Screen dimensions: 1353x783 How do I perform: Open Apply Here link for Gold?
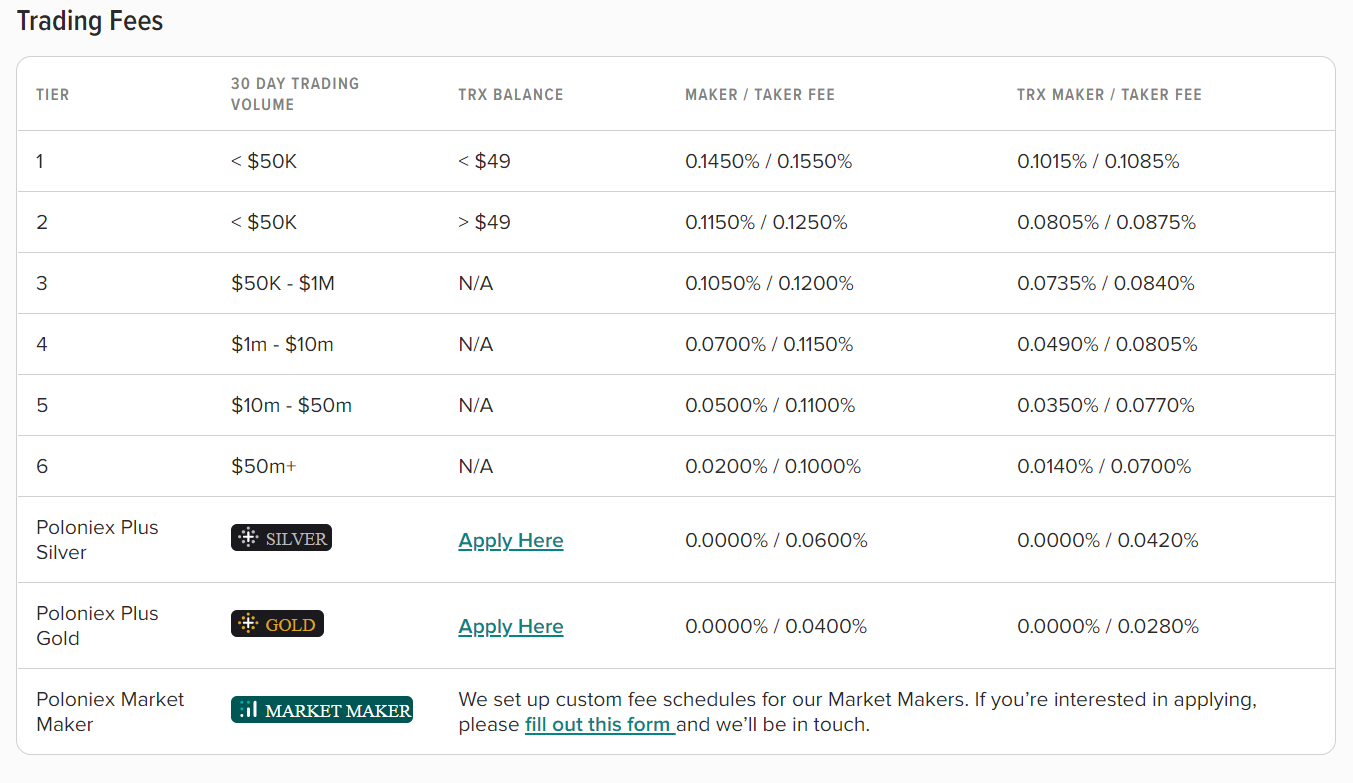[x=511, y=626]
